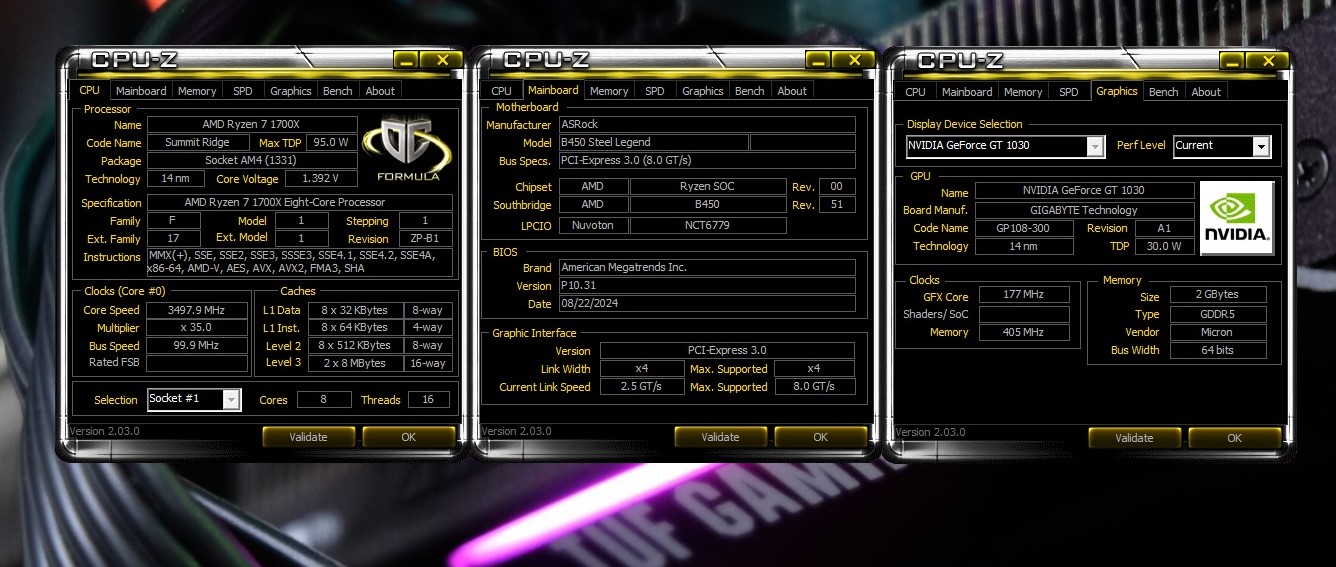Image resolution: width=1336 pixels, height=567 pixels.
Task: Switch to CPU tab in right window
Action: pos(915,92)
